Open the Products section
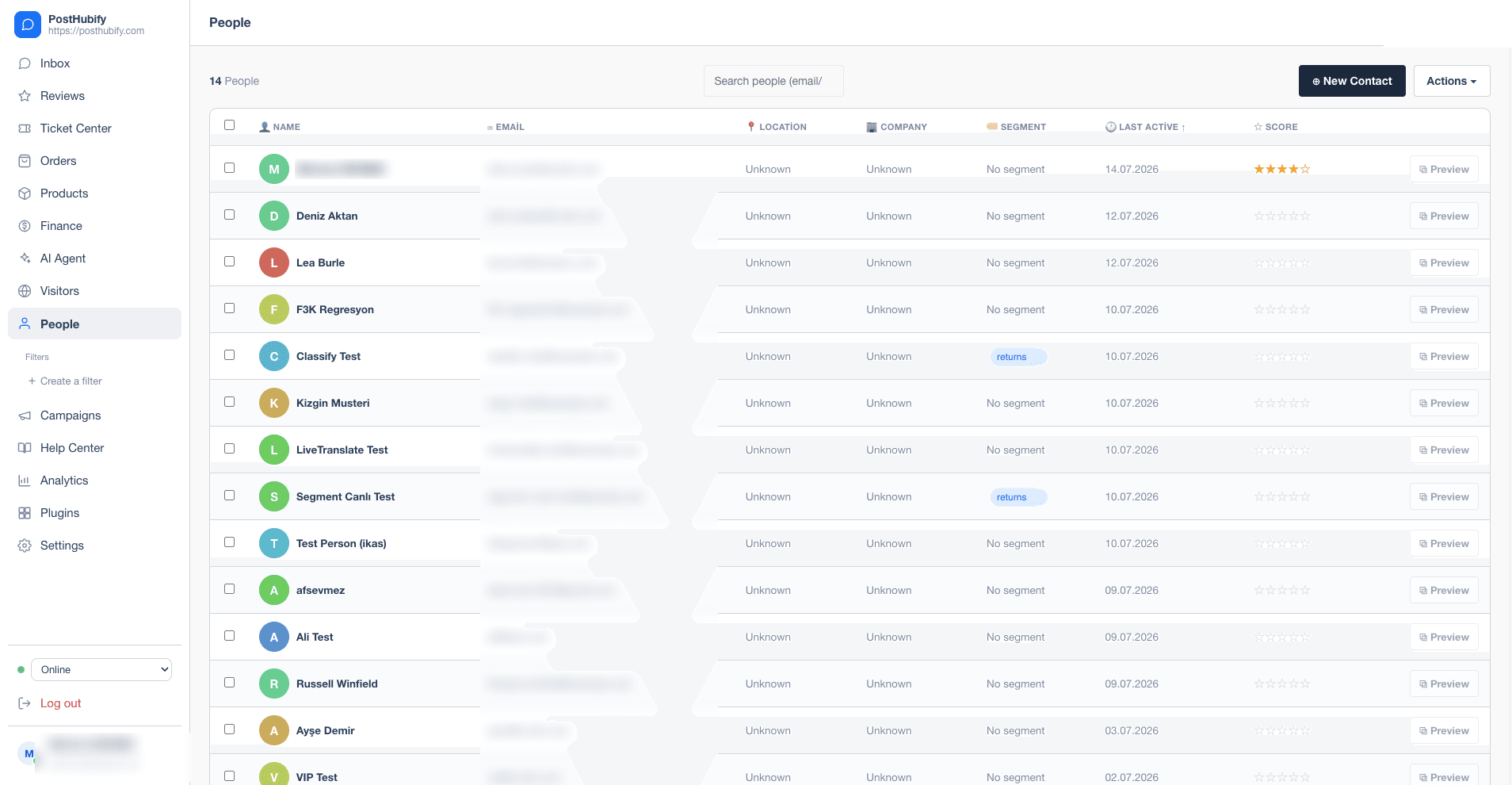Image resolution: width=1512 pixels, height=785 pixels. point(94,193)
